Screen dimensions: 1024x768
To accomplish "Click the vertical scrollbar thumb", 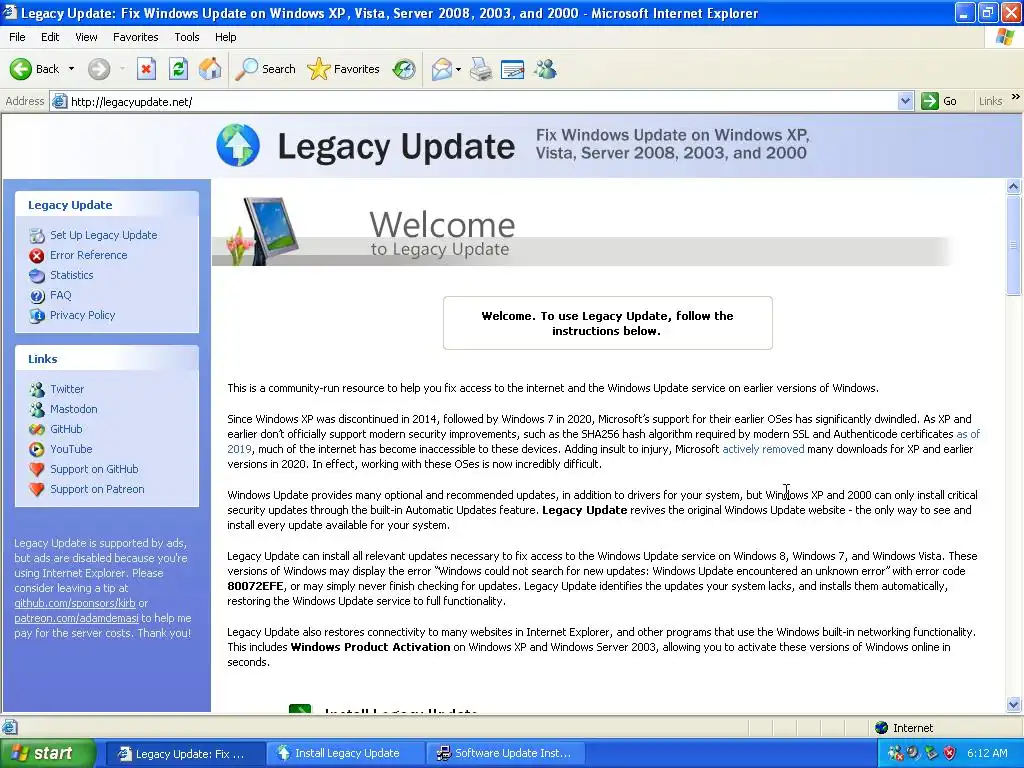I will point(1014,245).
